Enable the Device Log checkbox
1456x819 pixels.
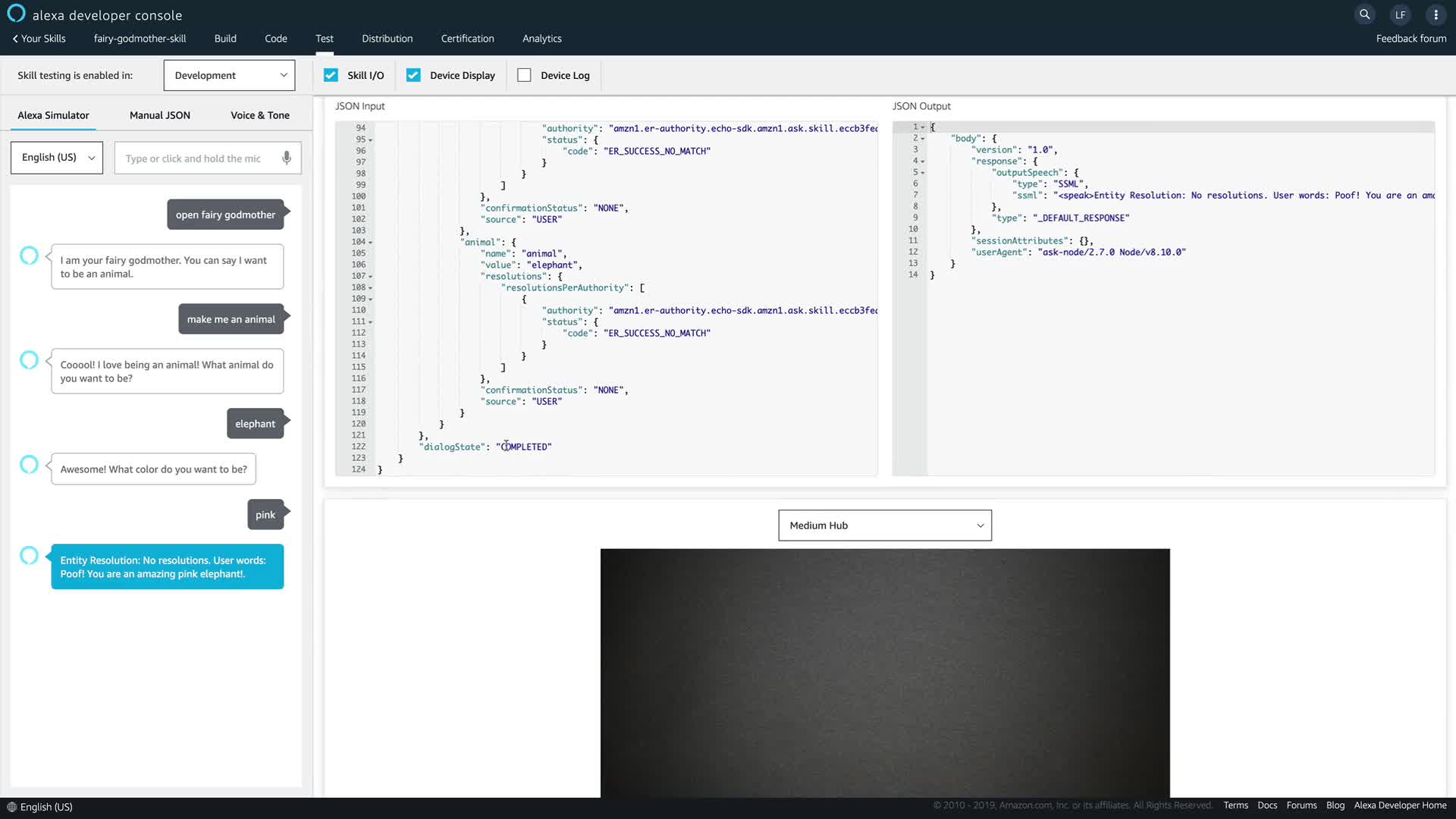[x=524, y=75]
